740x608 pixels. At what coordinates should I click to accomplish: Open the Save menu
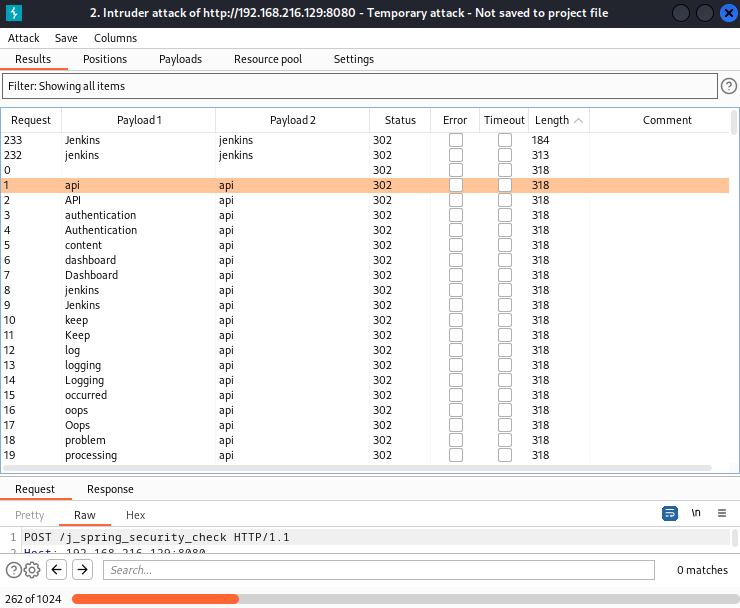pyautogui.click(x=66, y=38)
